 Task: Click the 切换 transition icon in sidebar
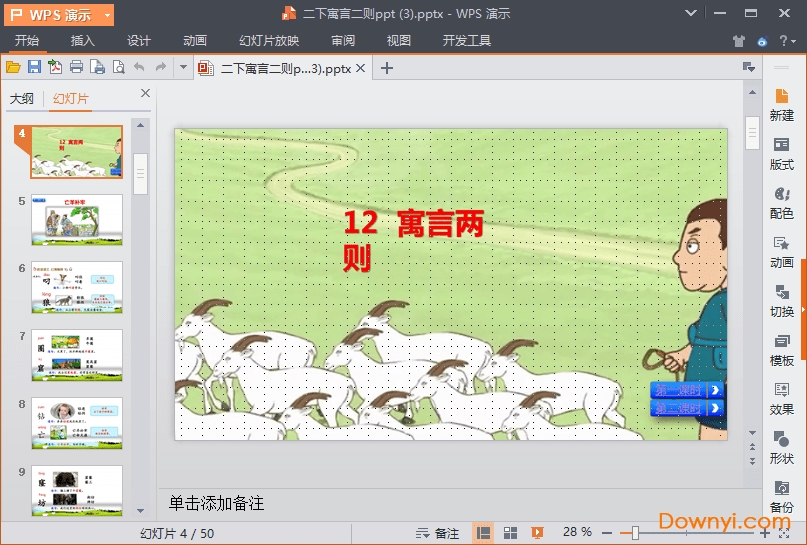point(781,299)
